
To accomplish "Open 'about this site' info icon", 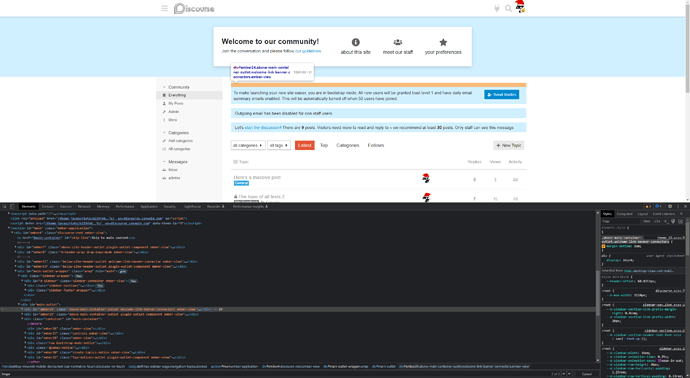I will pos(356,42).
